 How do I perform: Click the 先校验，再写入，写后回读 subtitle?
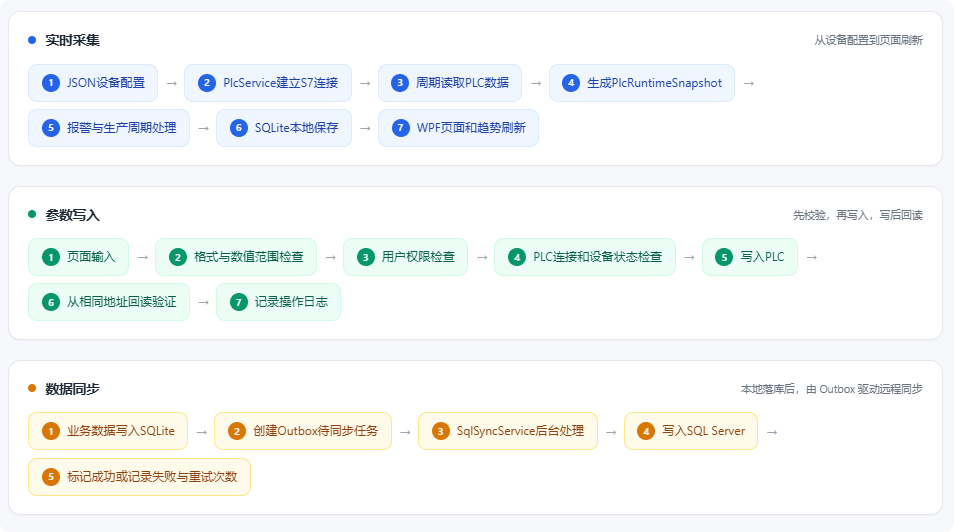click(x=858, y=215)
